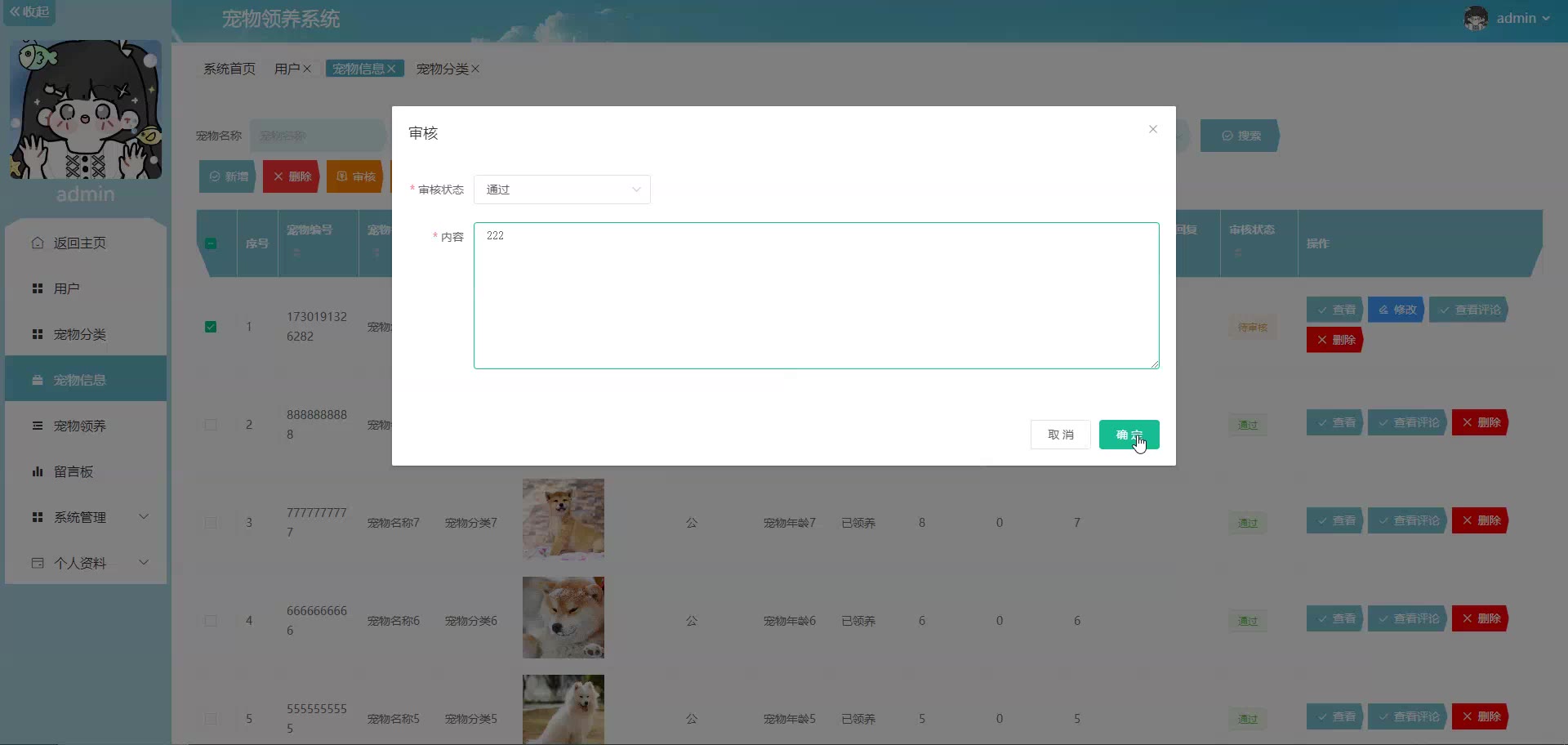The width and height of the screenshot is (1568, 745).
Task: Click the large admin avatar in sidebar
Action: 86,109
